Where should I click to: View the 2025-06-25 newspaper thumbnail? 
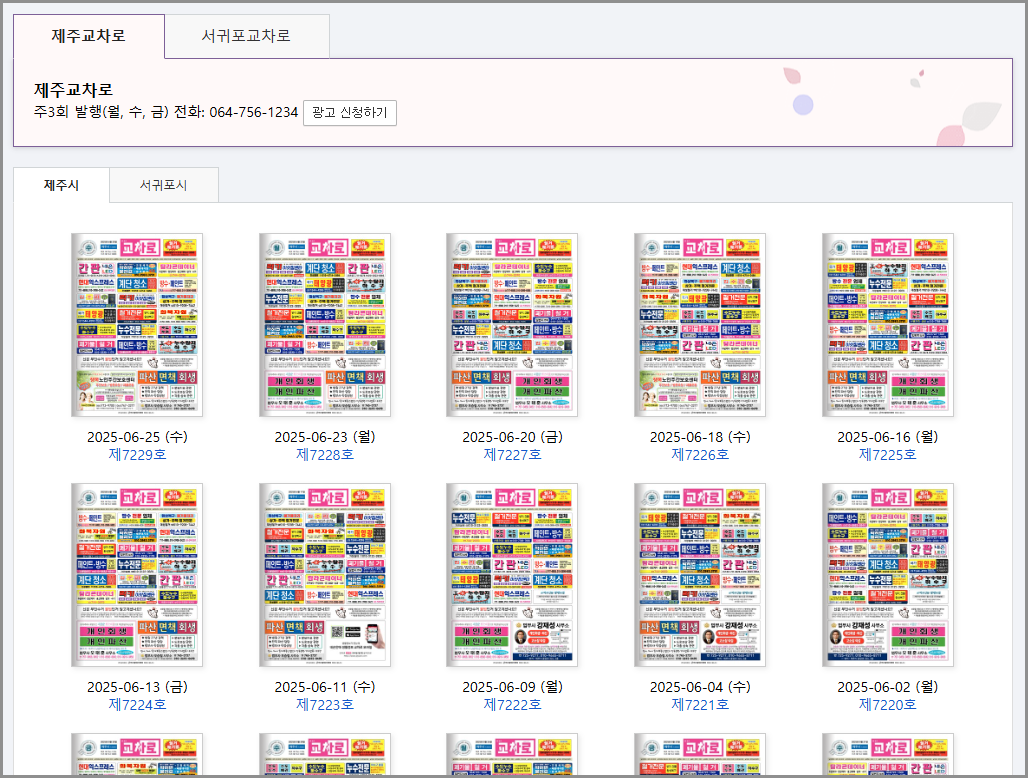tap(135, 325)
